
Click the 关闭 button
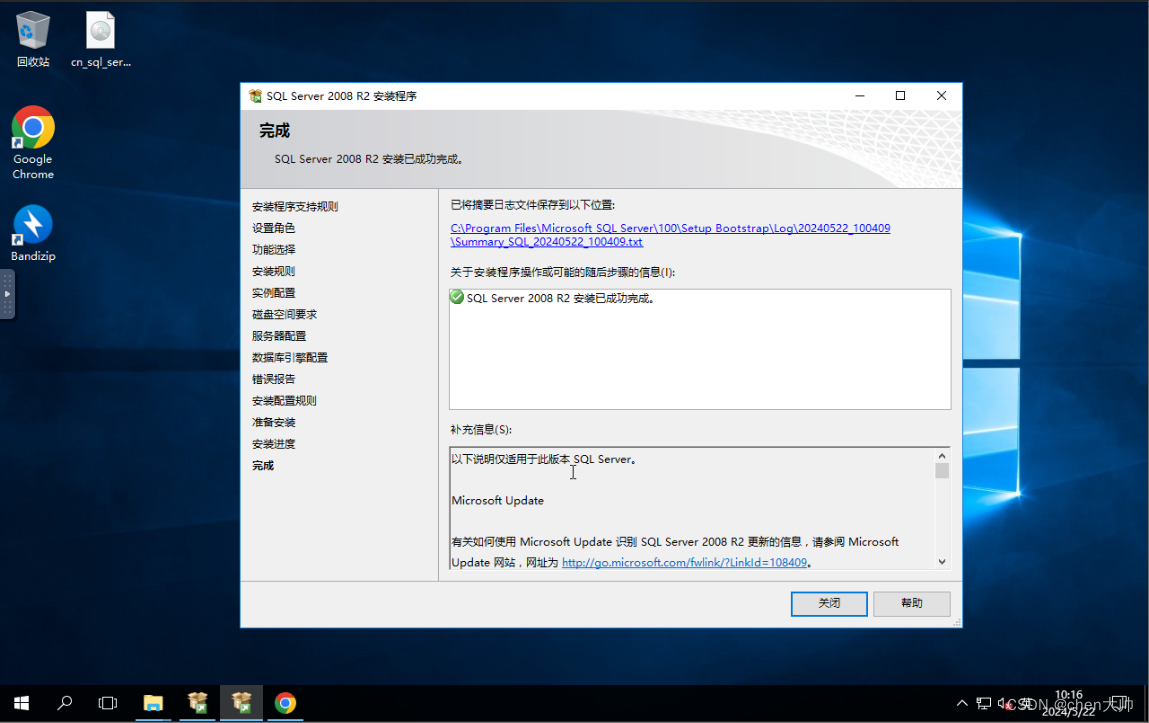click(828, 603)
